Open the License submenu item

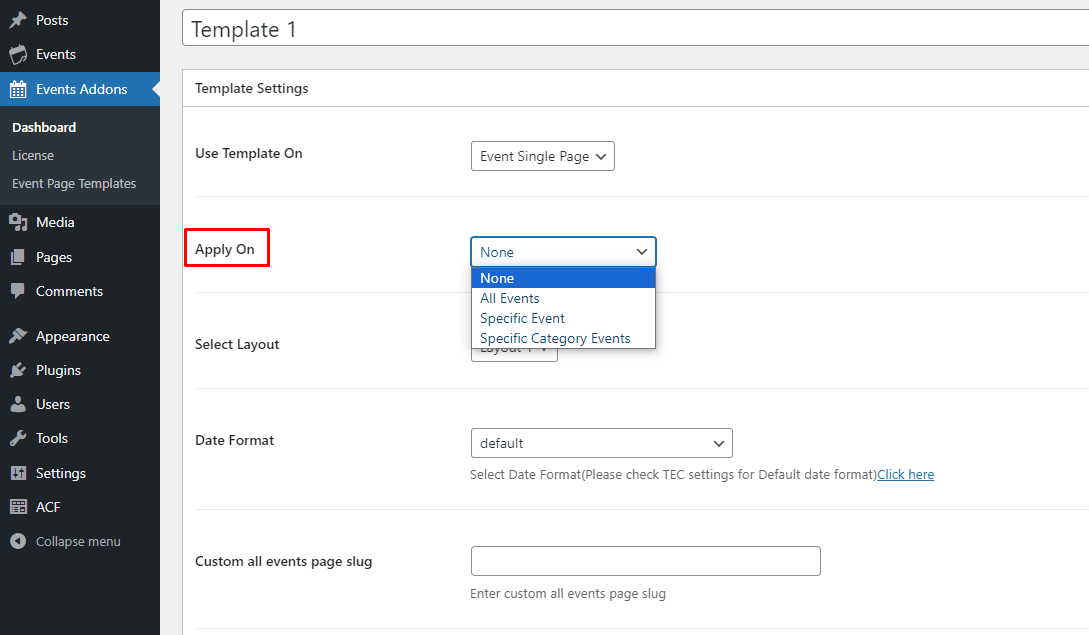[x=33, y=155]
